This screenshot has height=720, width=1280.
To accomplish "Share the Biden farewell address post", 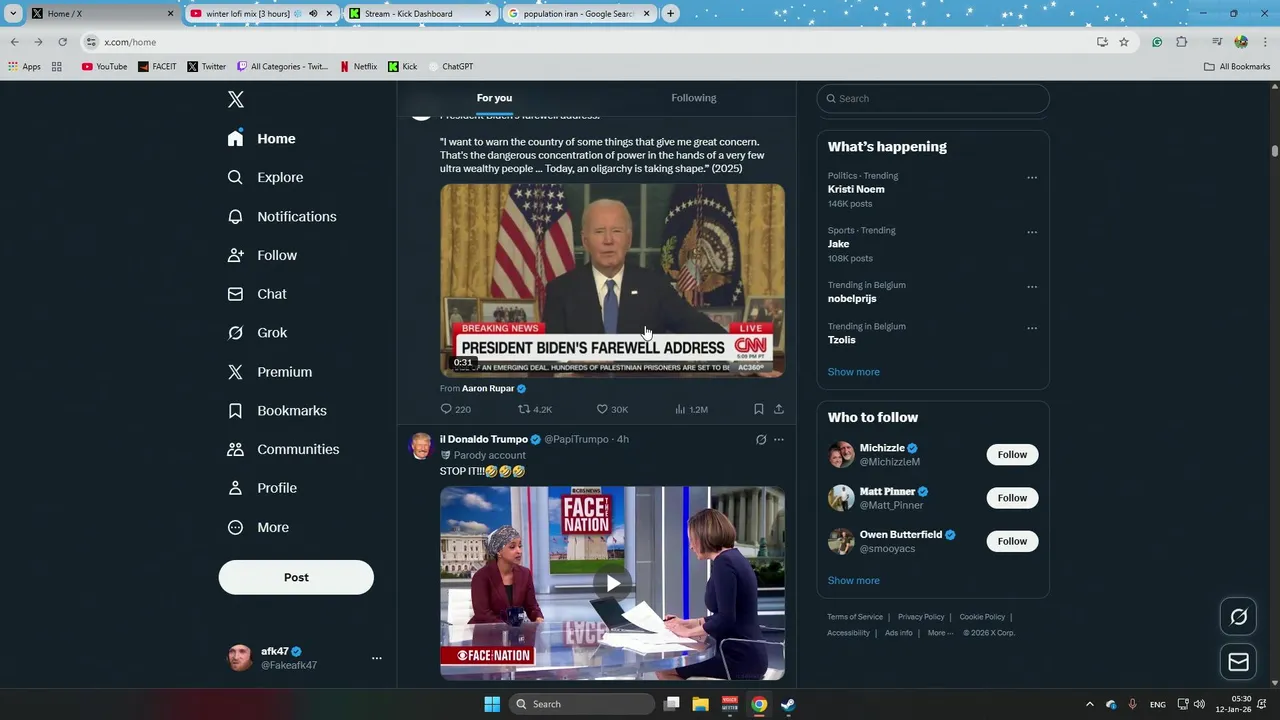I will [x=779, y=409].
